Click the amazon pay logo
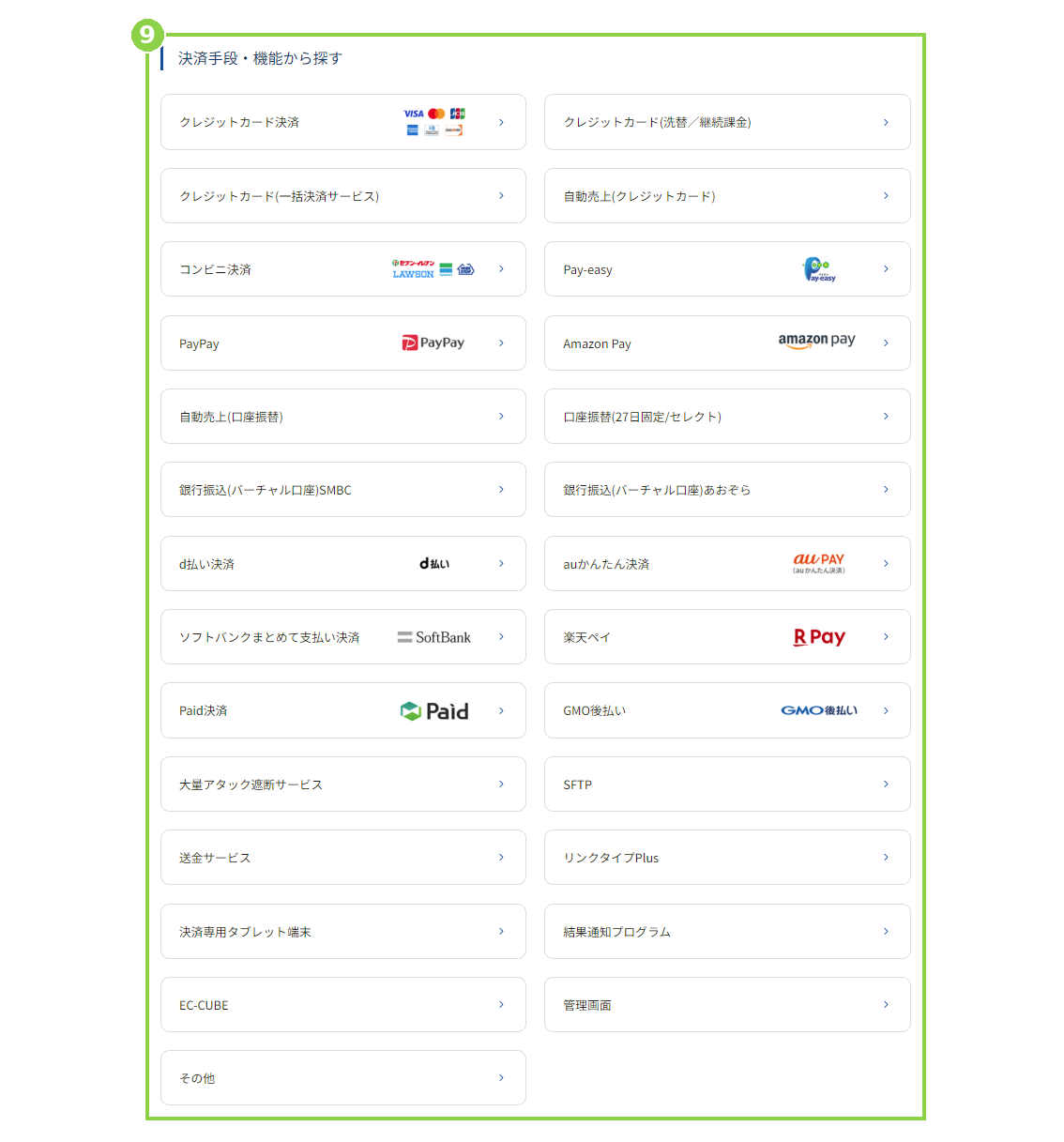Screen dimensions: 1064x1142 coord(816,341)
